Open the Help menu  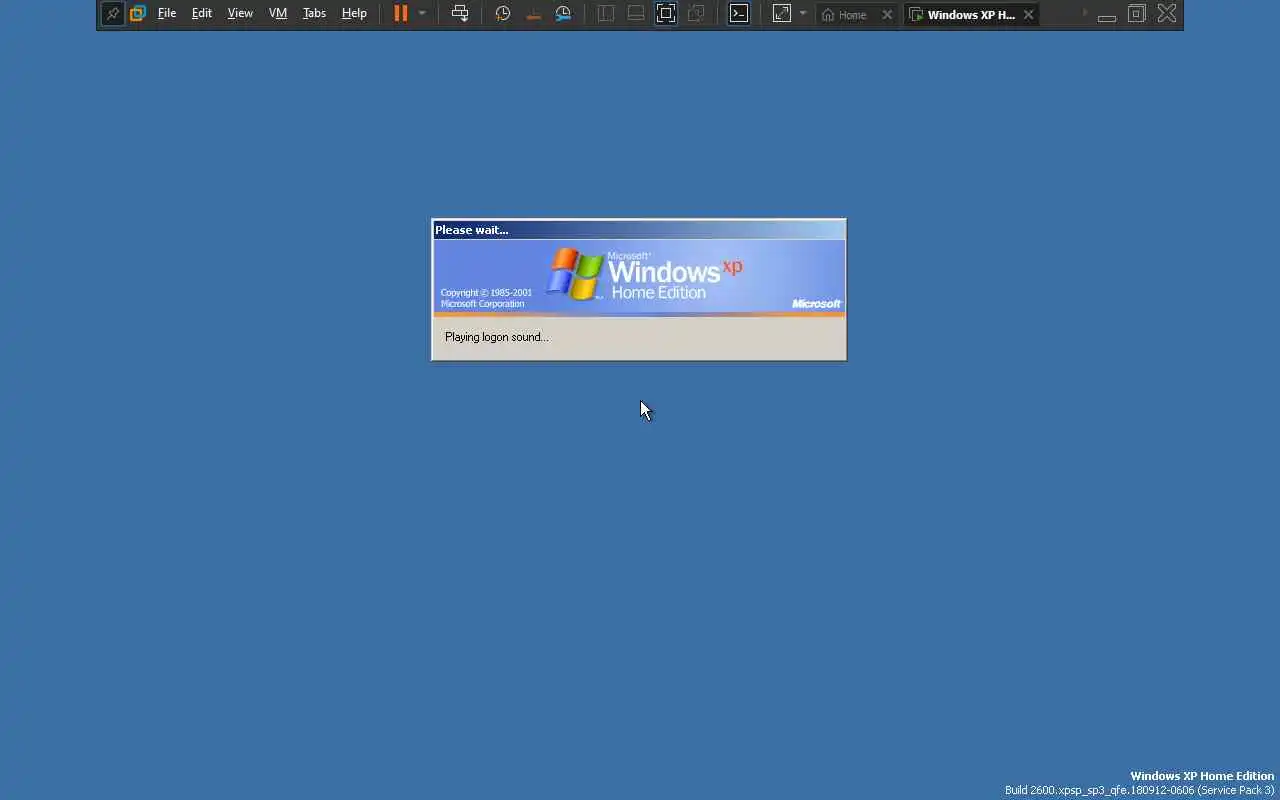tap(354, 14)
